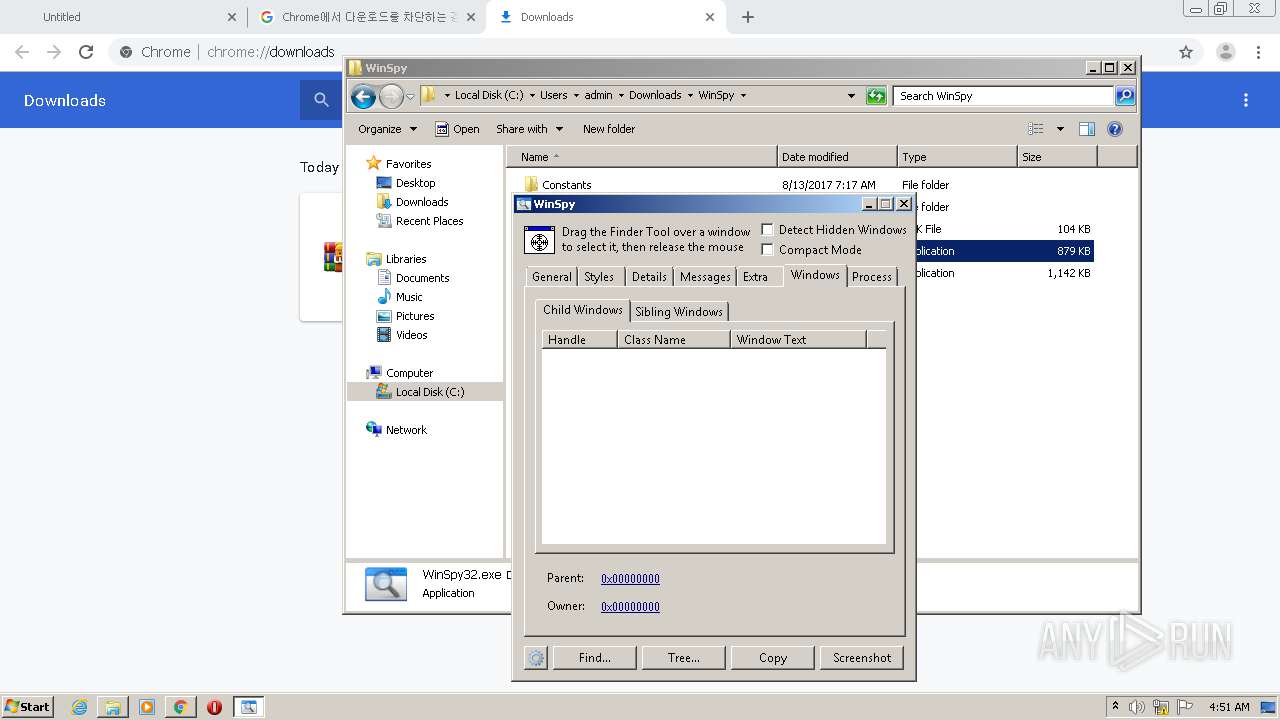Open Internet Explorer from the taskbar

[x=79, y=707]
